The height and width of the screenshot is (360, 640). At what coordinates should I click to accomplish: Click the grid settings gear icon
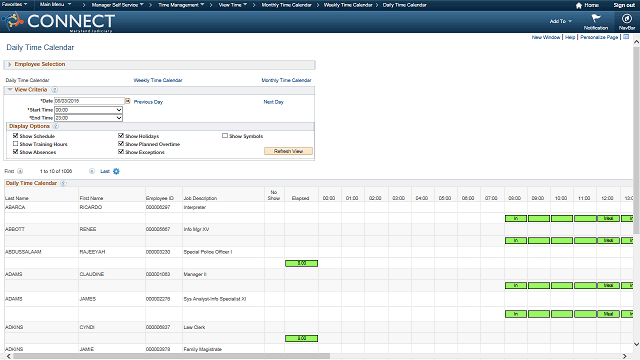(116, 171)
